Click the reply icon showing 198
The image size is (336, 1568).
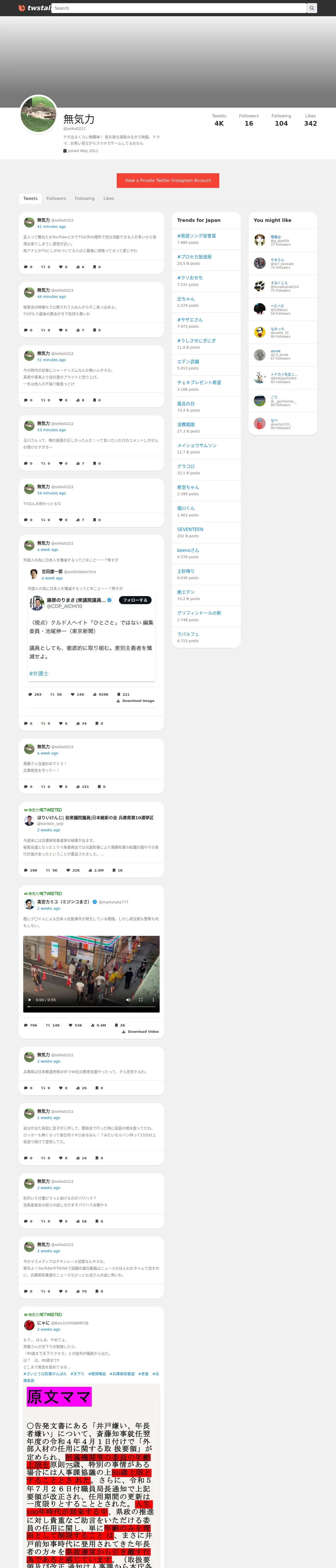click(x=26, y=871)
